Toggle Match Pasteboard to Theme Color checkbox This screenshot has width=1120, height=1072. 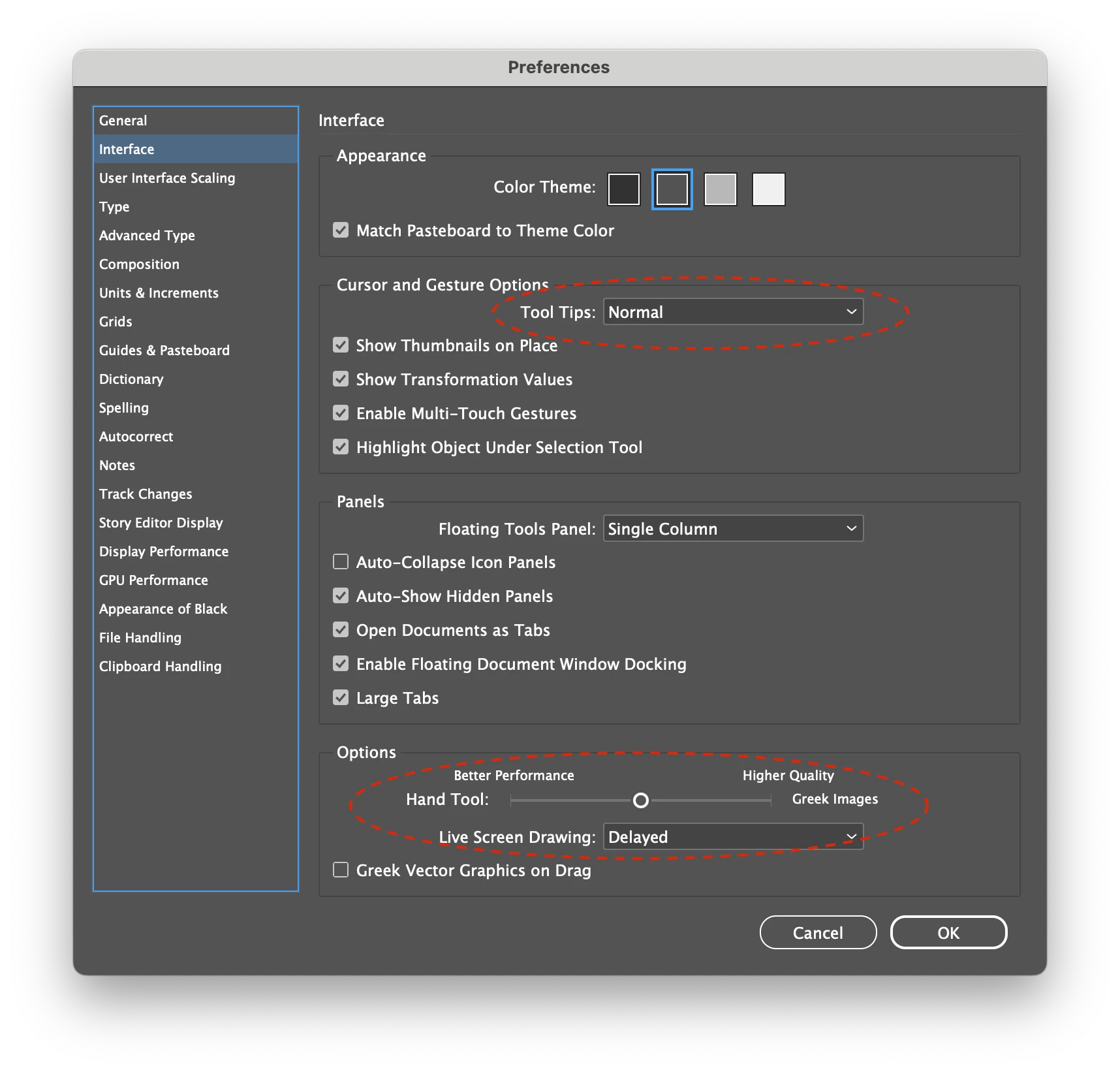[341, 230]
